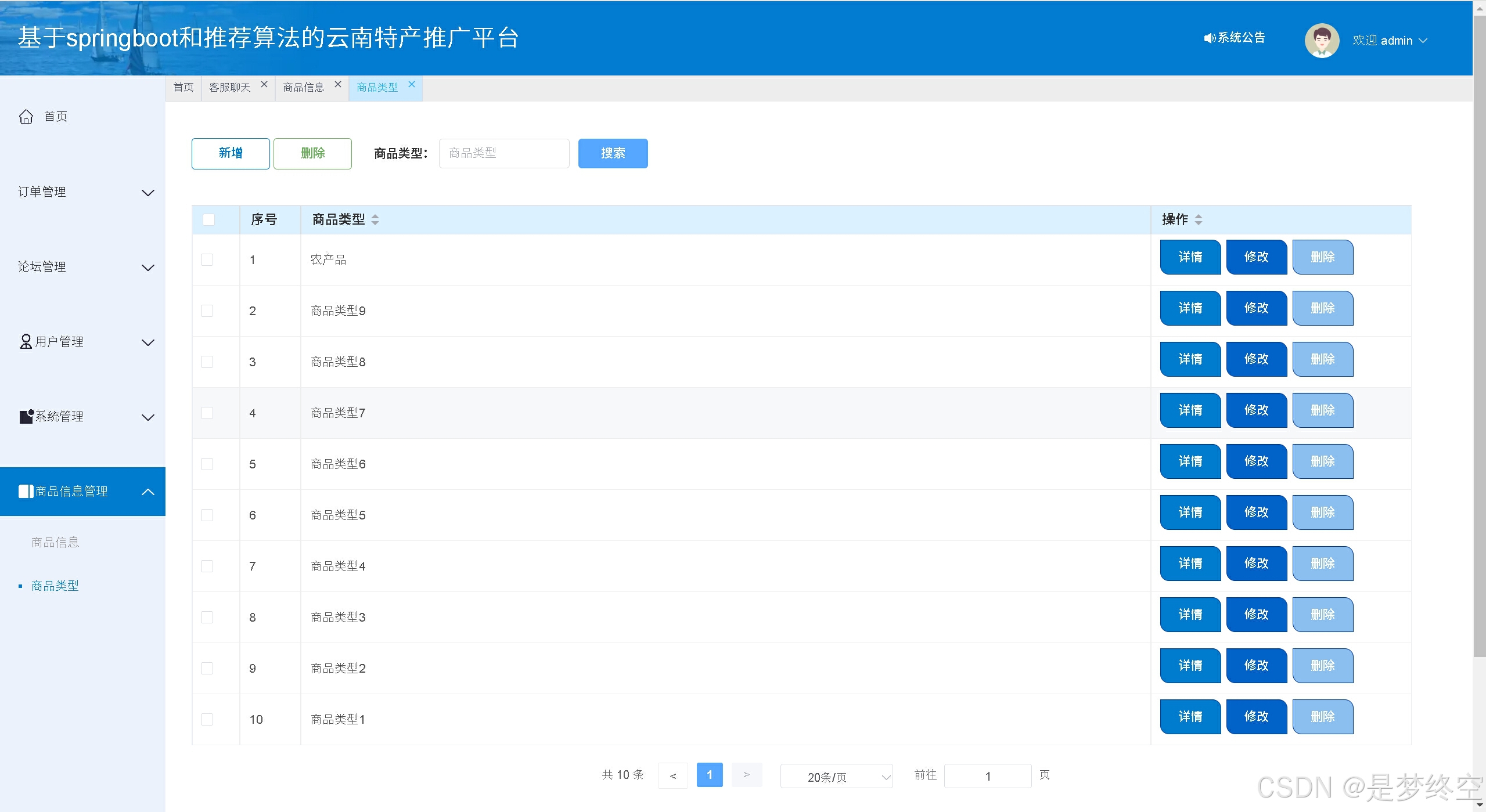Click the home icon in sidebar
The width and height of the screenshot is (1486, 812).
[26, 117]
